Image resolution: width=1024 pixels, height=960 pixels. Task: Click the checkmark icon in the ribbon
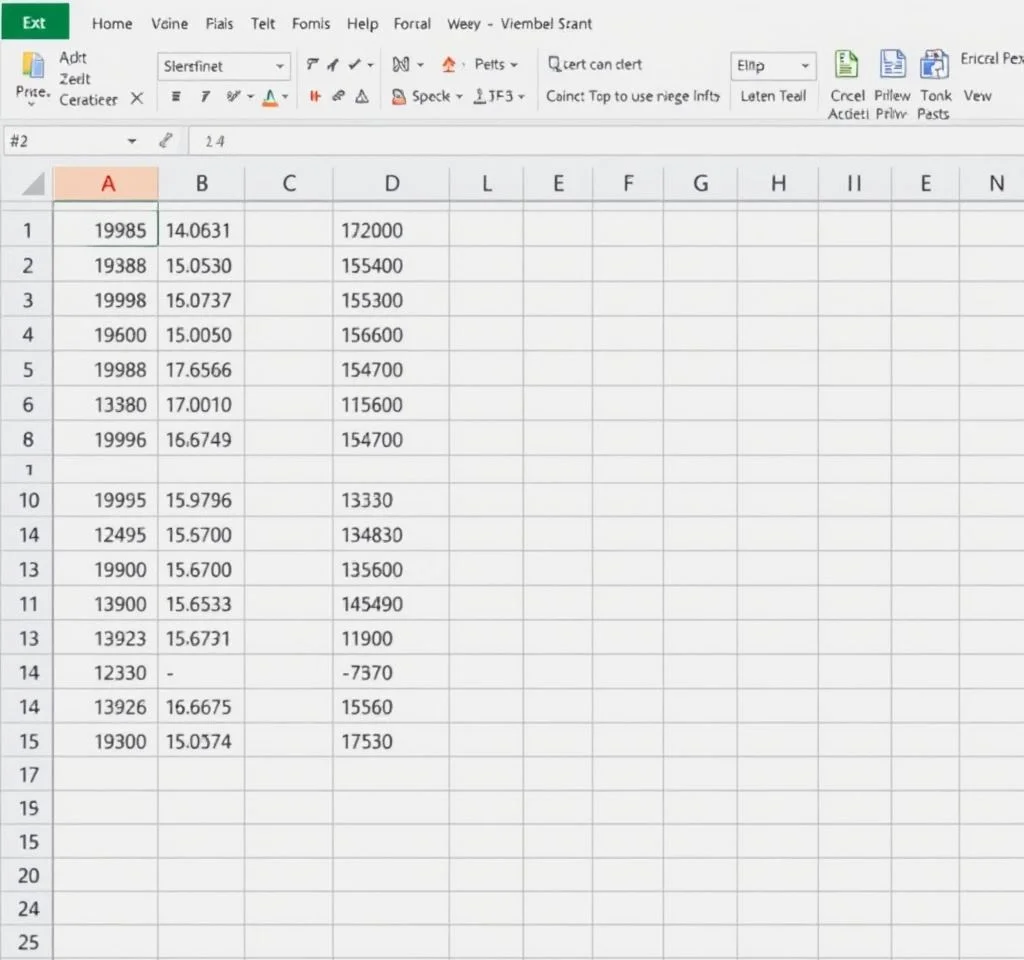click(354, 64)
